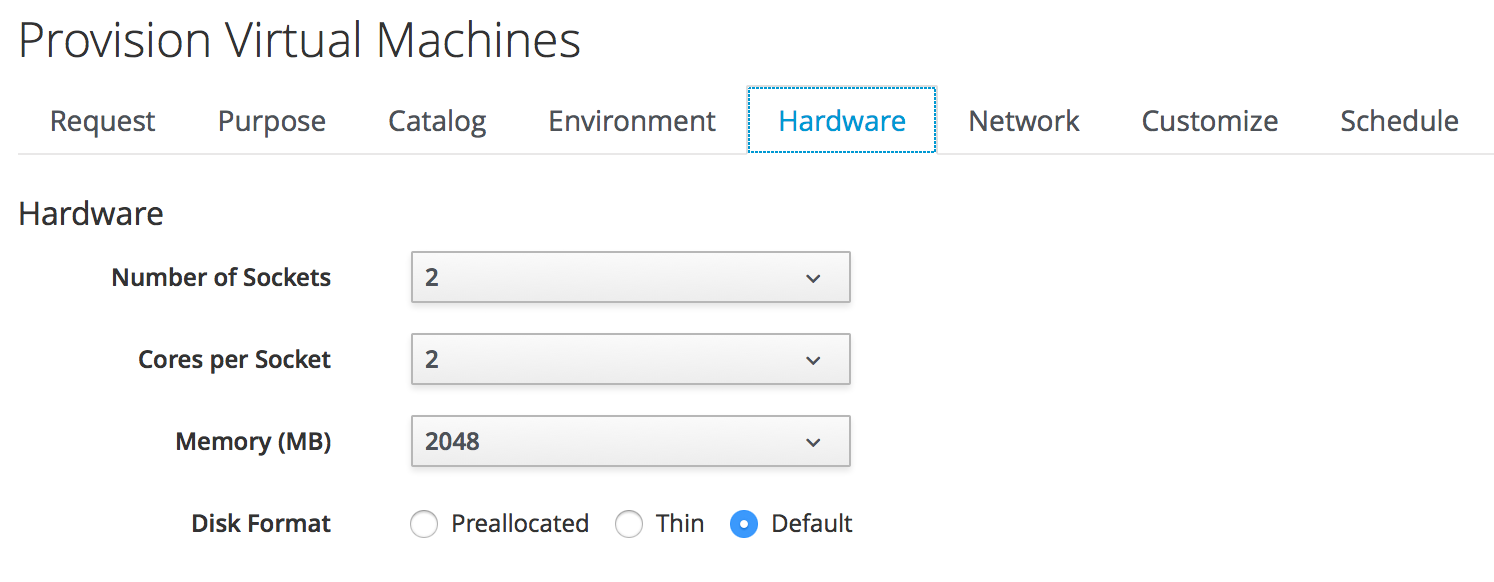The height and width of the screenshot is (582, 1494).
Task: Choose the Thin disk format radio button
Action: (x=629, y=524)
